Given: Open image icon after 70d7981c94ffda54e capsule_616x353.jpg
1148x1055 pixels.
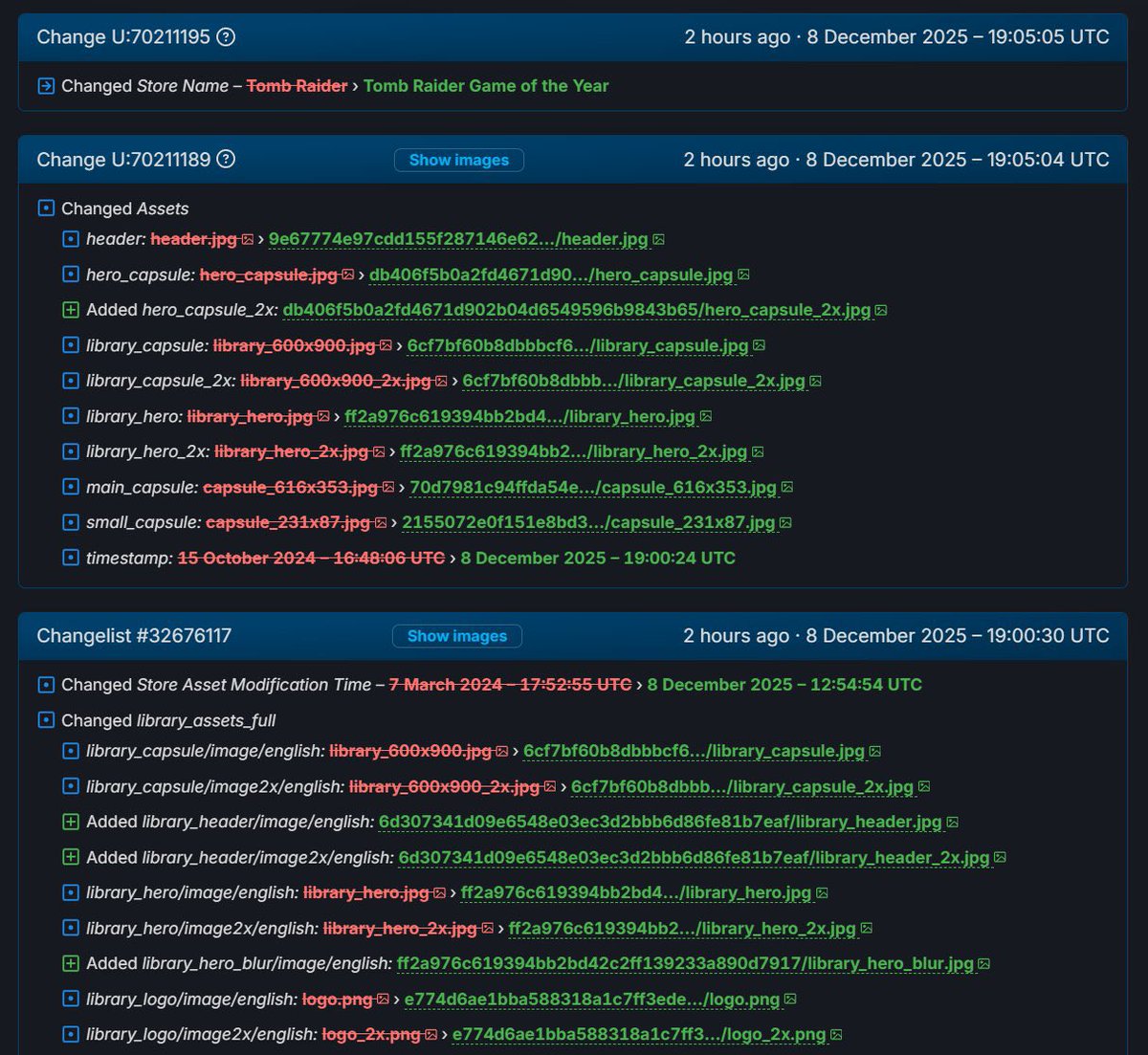Looking at the screenshot, I should tap(787, 487).
